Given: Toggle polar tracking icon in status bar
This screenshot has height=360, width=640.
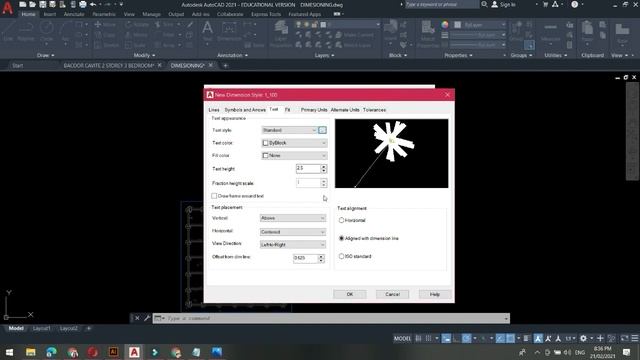Looking at the screenshot, I should pos(466,338).
